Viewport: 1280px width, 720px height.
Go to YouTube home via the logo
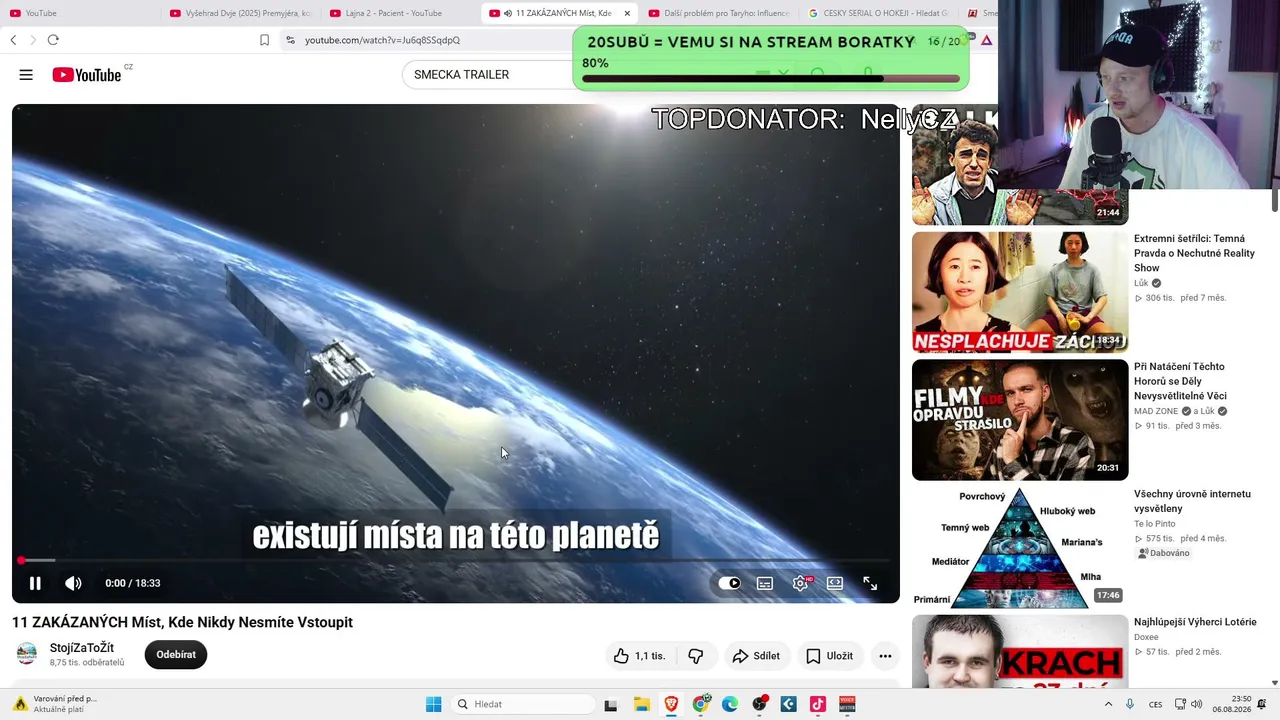tap(87, 75)
